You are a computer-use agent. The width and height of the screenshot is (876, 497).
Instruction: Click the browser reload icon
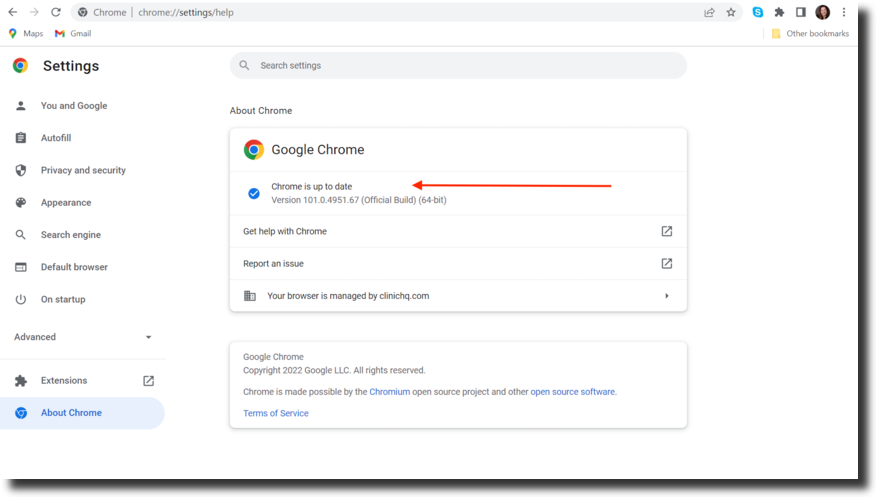coord(56,13)
